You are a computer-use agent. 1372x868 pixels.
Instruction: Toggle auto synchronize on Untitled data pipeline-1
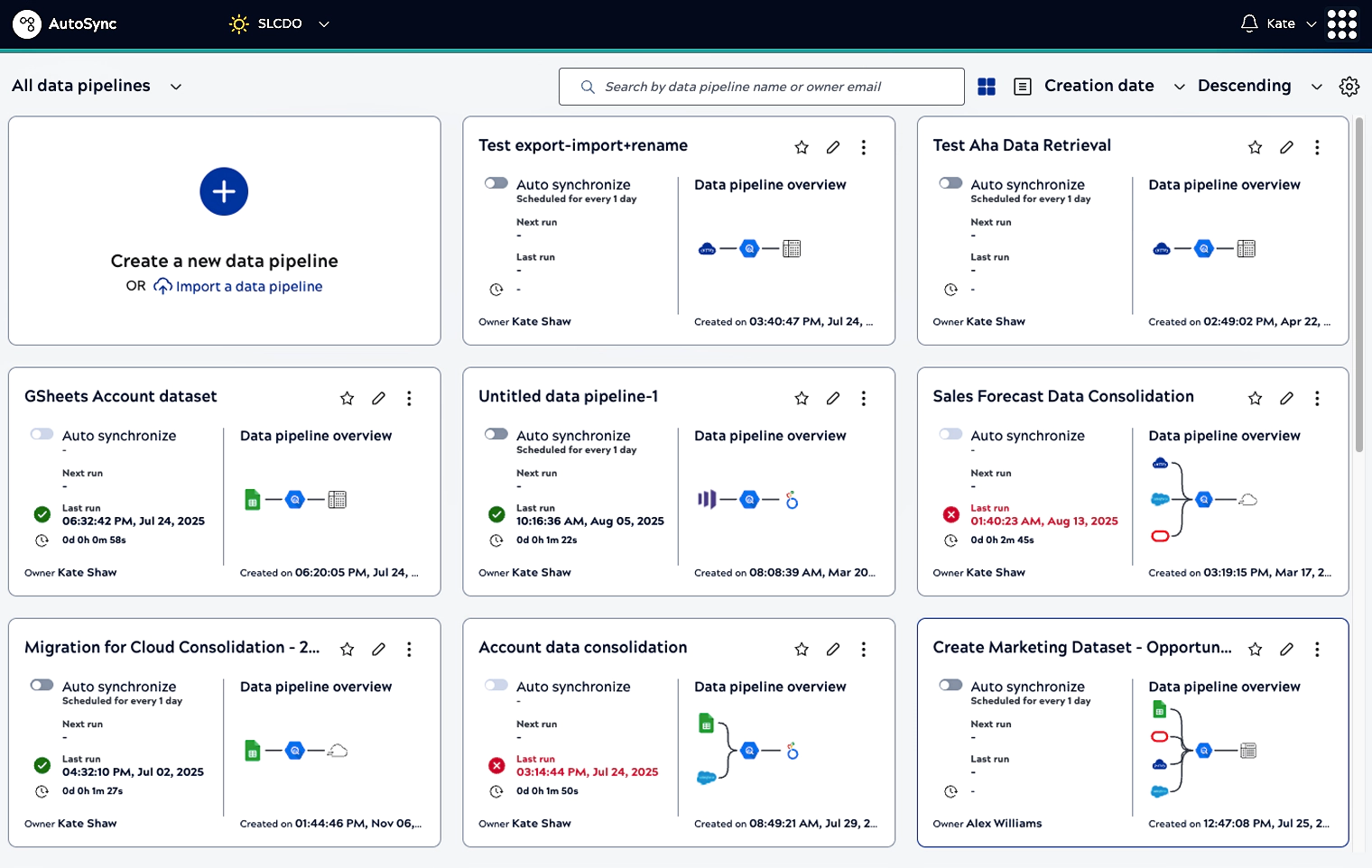coord(496,434)
